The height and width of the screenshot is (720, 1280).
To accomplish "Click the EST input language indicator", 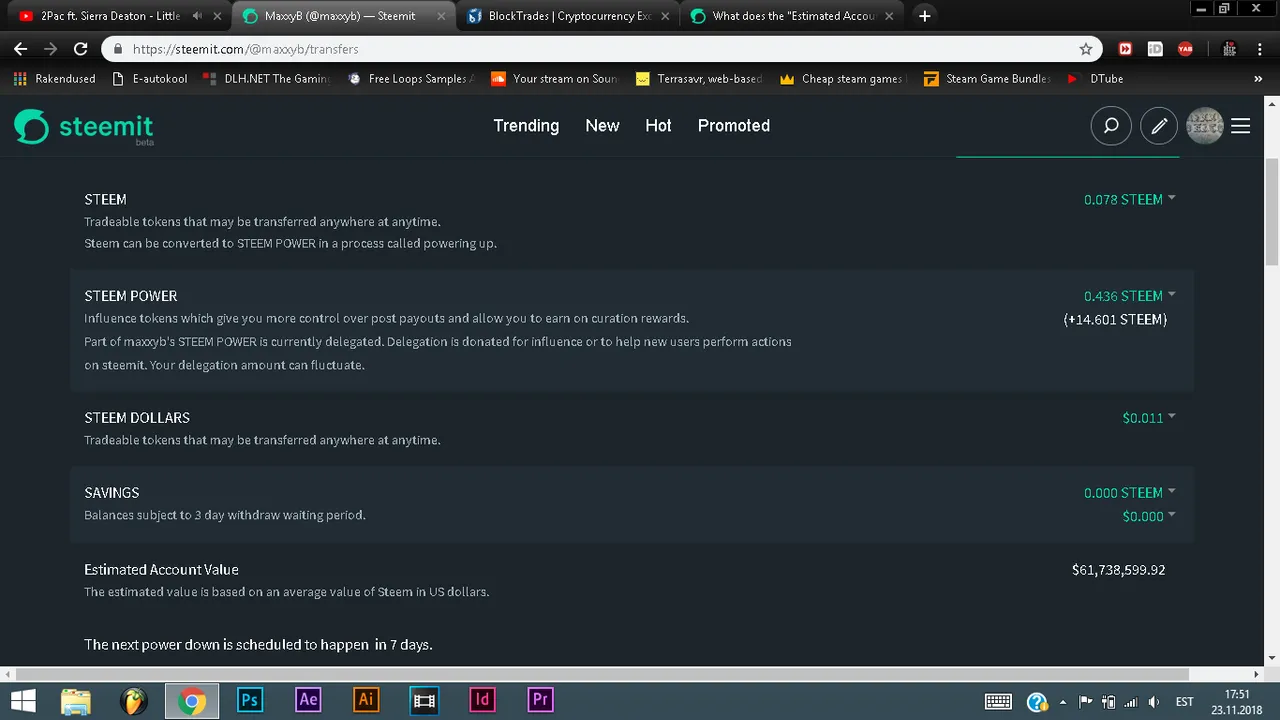I will coord(1184,701).
